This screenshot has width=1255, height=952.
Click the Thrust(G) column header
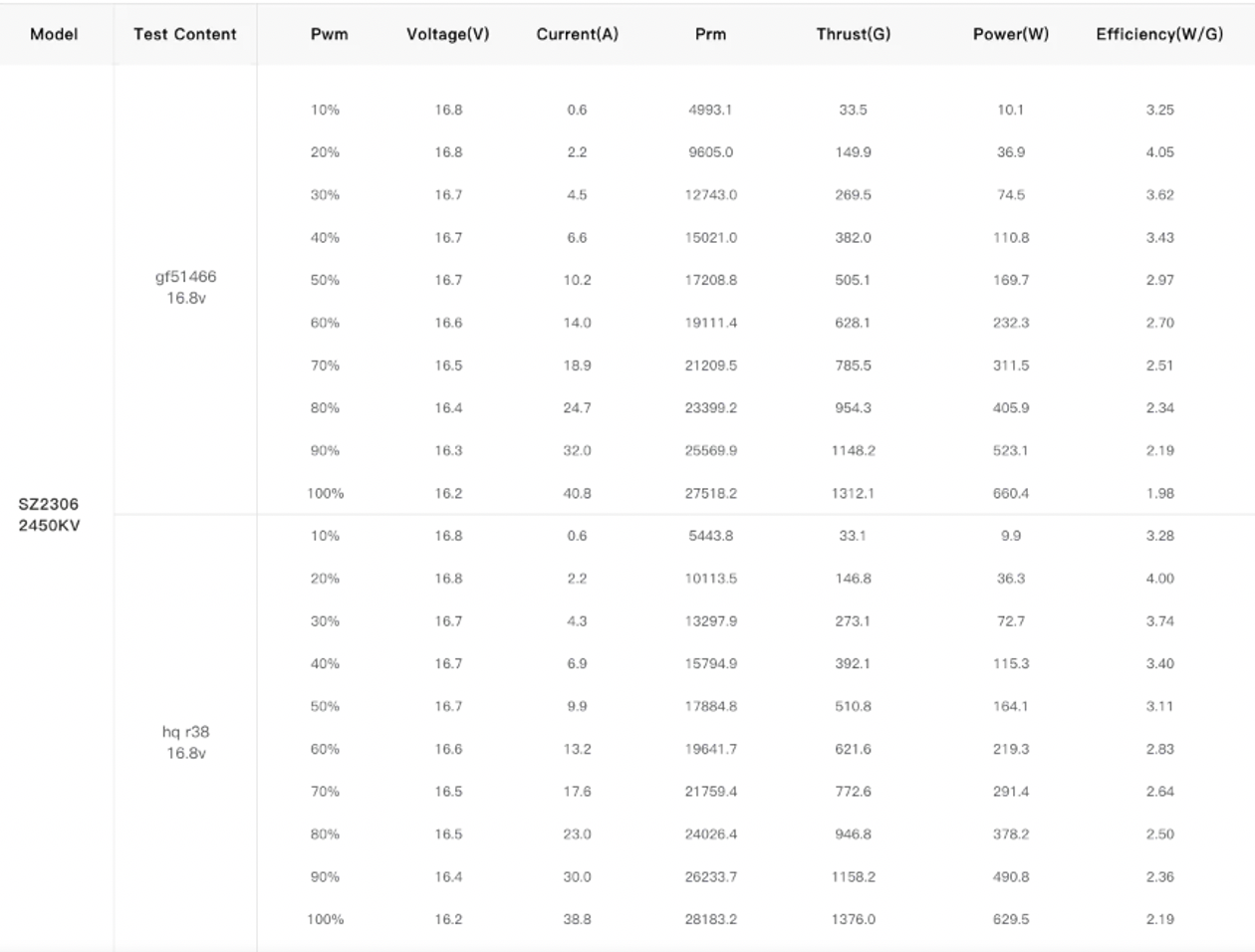(854, 34)
